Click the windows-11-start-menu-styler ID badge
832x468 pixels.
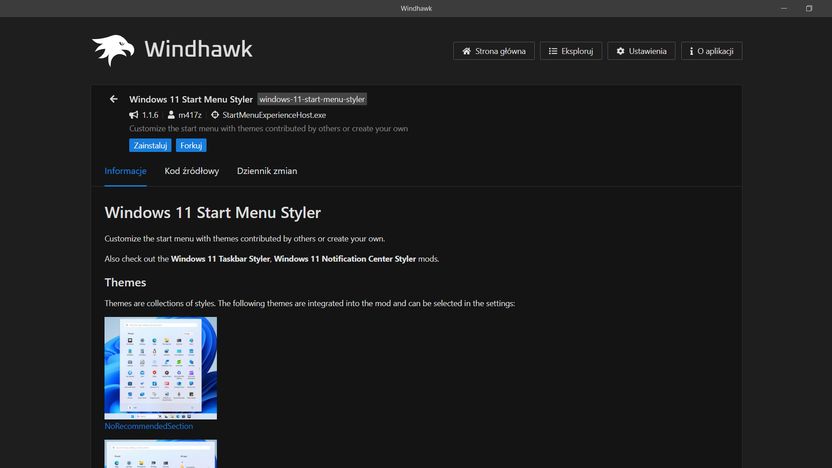tap(312, 99)
